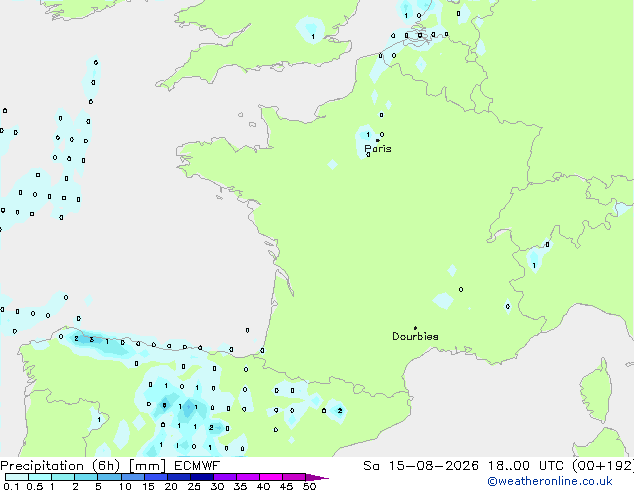Image resolution: width=634 pixels, height=490 pixels.
Task: Click the '(00+192)' forecast offset text
Action: pos(603,466)
